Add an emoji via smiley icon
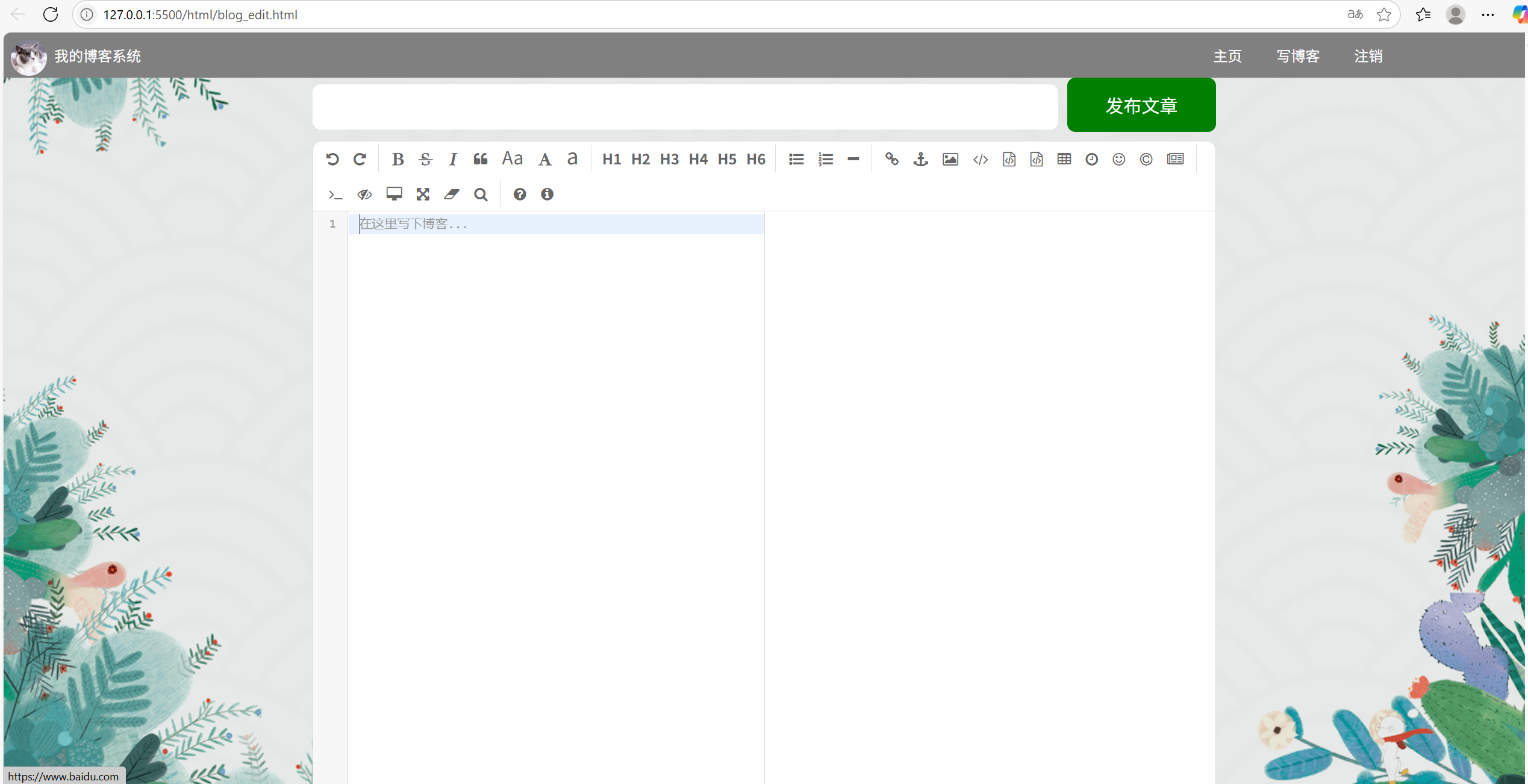The height and width of the screenshot is (784, 1528). [1119, 160]
